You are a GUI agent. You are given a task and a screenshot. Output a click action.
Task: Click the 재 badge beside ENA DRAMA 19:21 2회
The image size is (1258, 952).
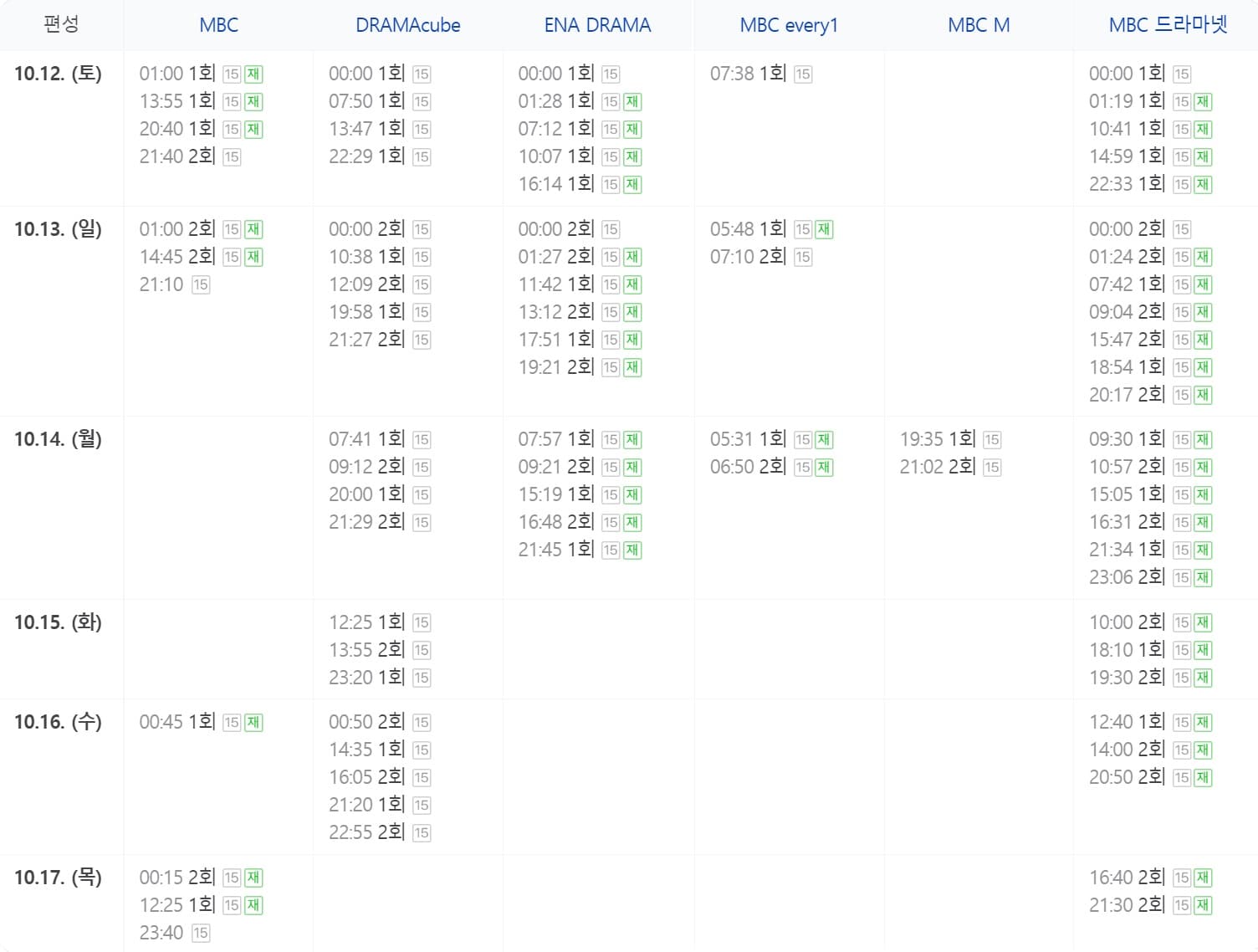pyautogui.click(x=632, y=367)
